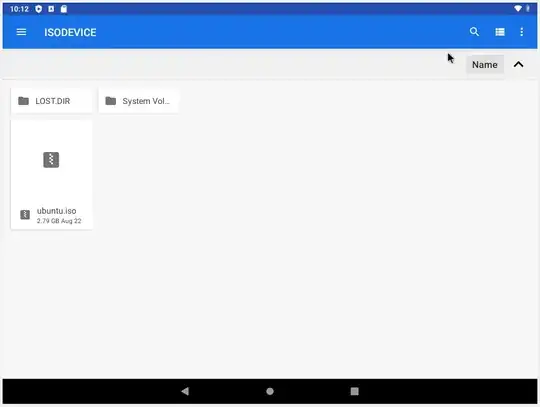Click the SD card status bar icon
Screen dimensions: 540x407
[64, 9]
